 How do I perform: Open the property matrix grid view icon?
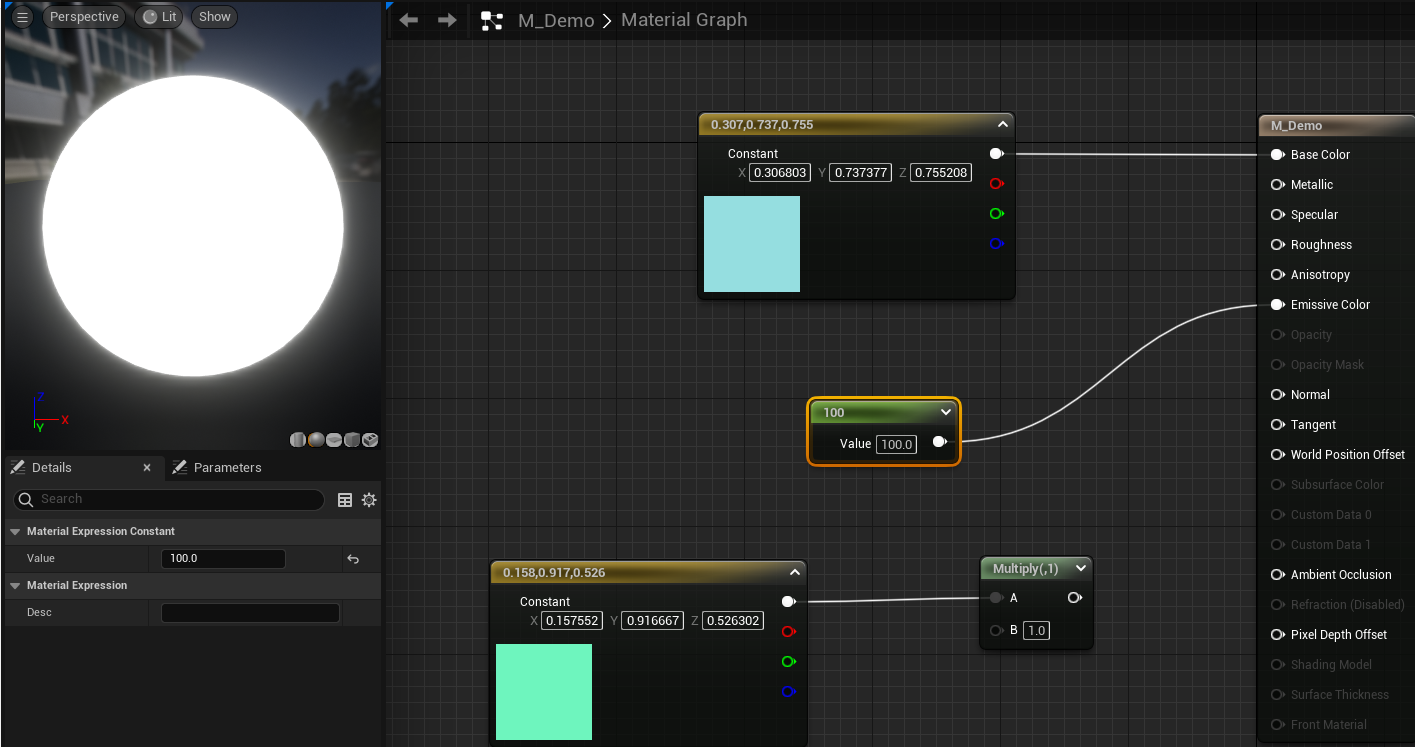tap(345, 500)
